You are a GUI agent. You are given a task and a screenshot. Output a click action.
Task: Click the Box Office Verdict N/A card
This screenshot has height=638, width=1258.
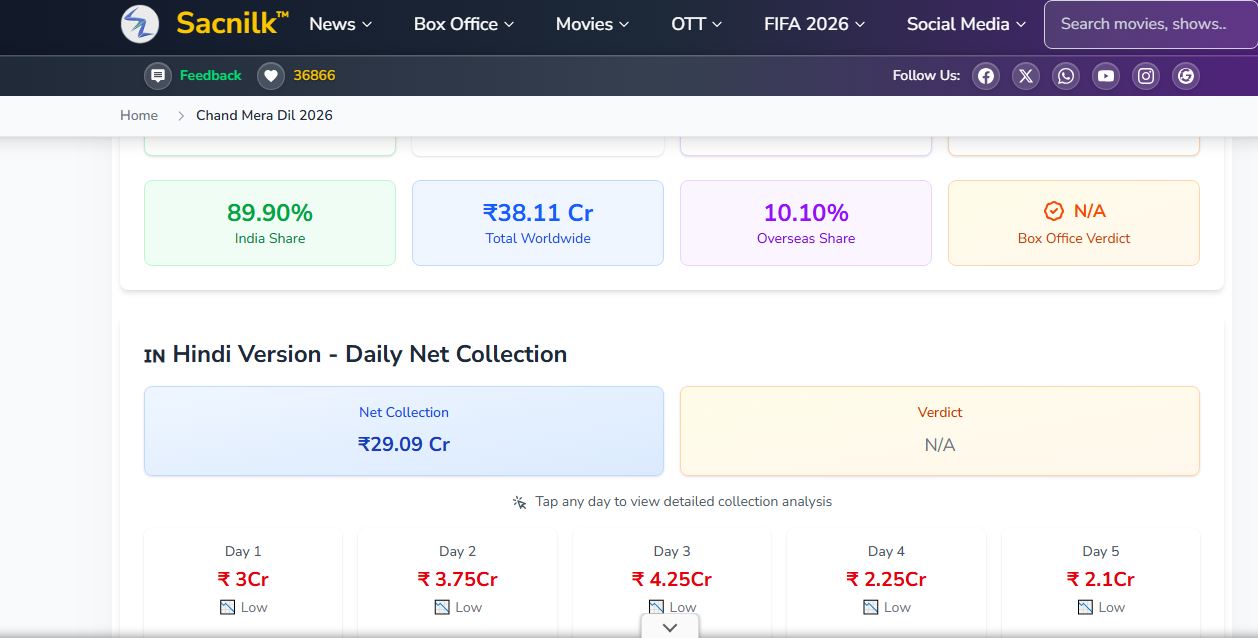point(1074,223)
